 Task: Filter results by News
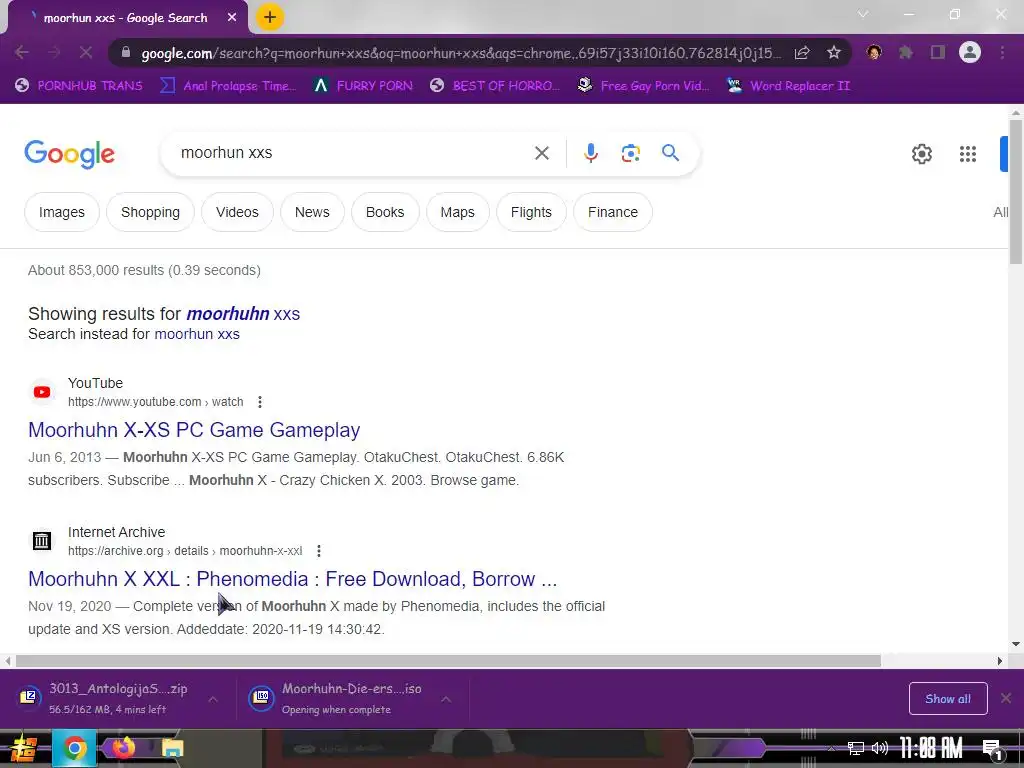(x=312, y=212)
